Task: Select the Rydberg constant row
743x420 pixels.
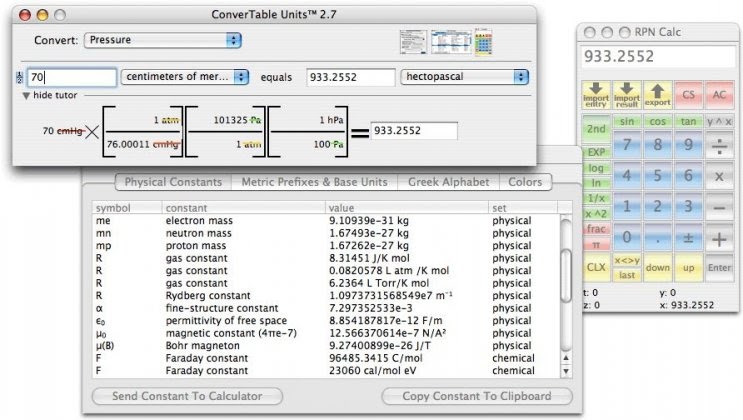Action: click(326, 296)
